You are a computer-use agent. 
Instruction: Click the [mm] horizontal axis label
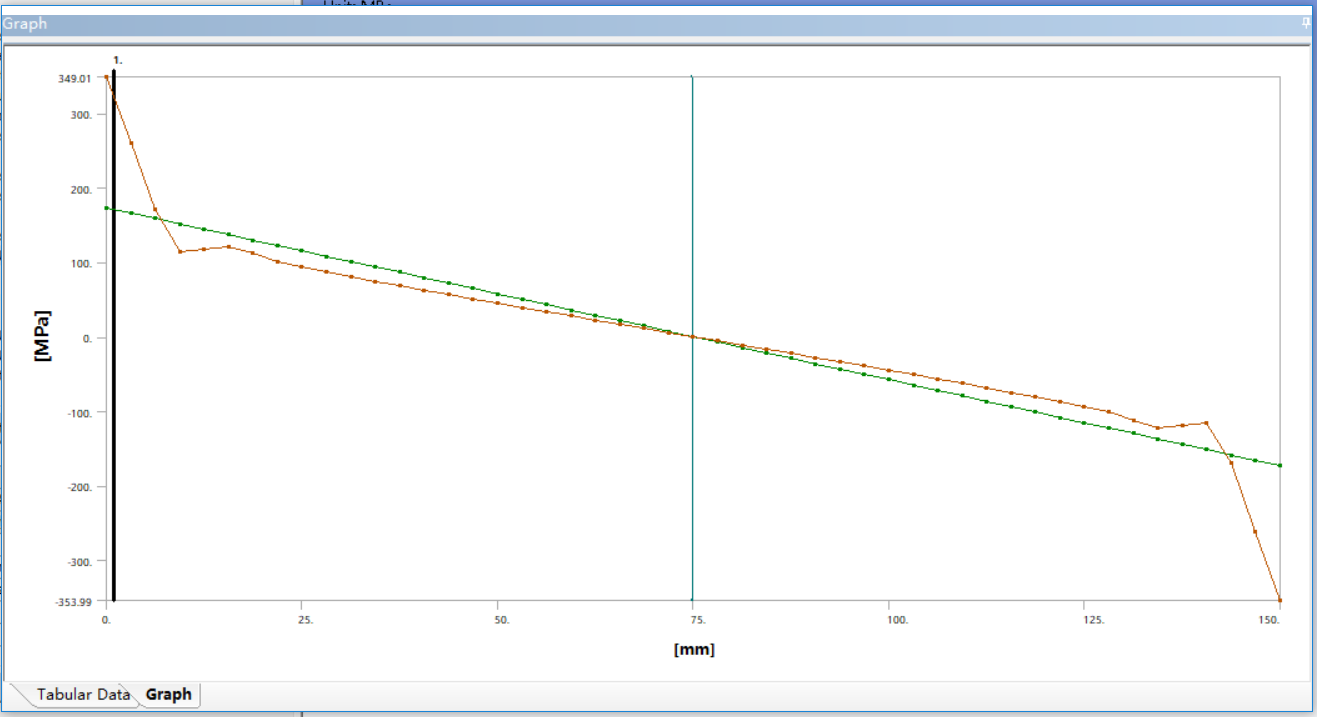[x=694, y=649]
